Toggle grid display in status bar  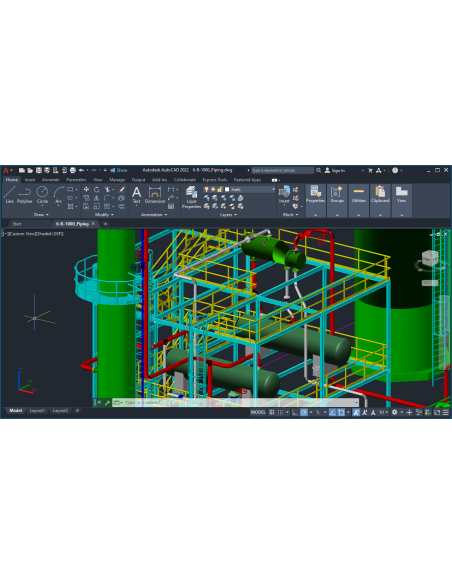272,412
